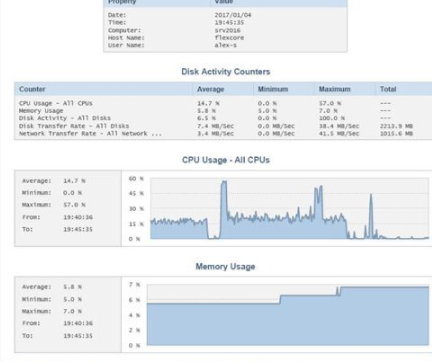Click the Minimum 5.0 % in Memory panel
Image resolution: width=432 pixels, height=362 pixels.
click(72, 299)
